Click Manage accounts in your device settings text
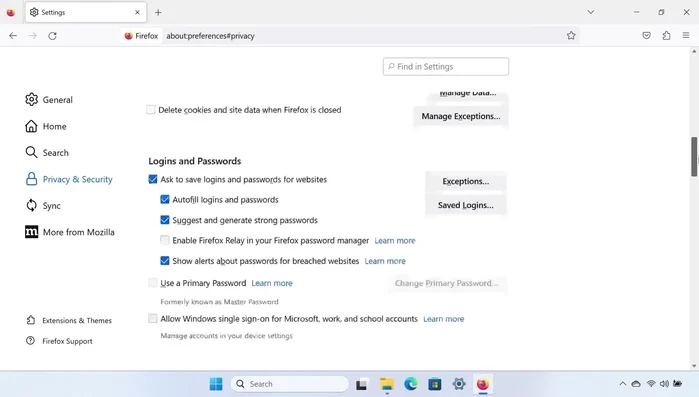The width and height of the screenshot is (699, 397). tap(226, 336)
